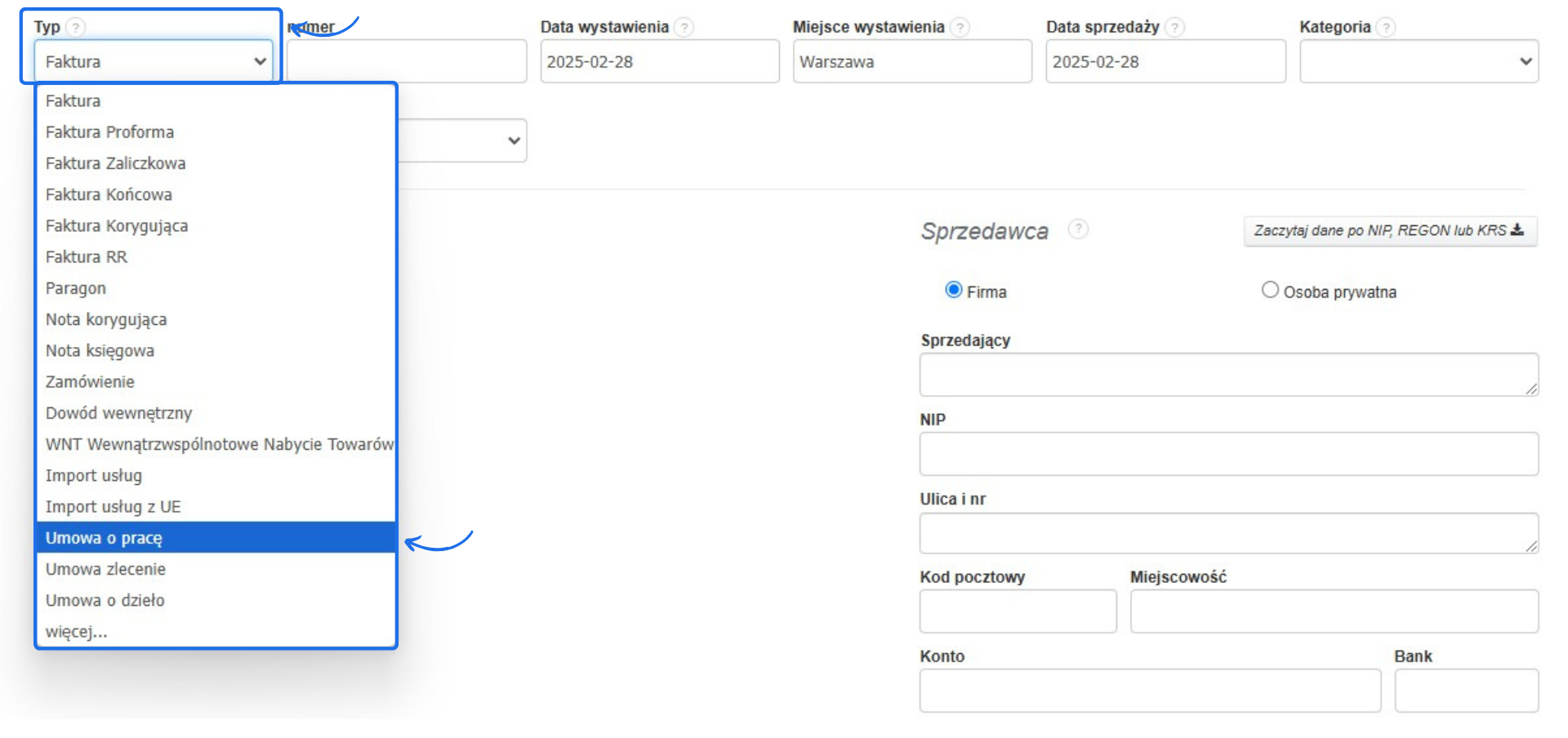Click the help icon beside Miejsce wystawienia
This screenshot has height=738, width=1568.
(960, 28)
